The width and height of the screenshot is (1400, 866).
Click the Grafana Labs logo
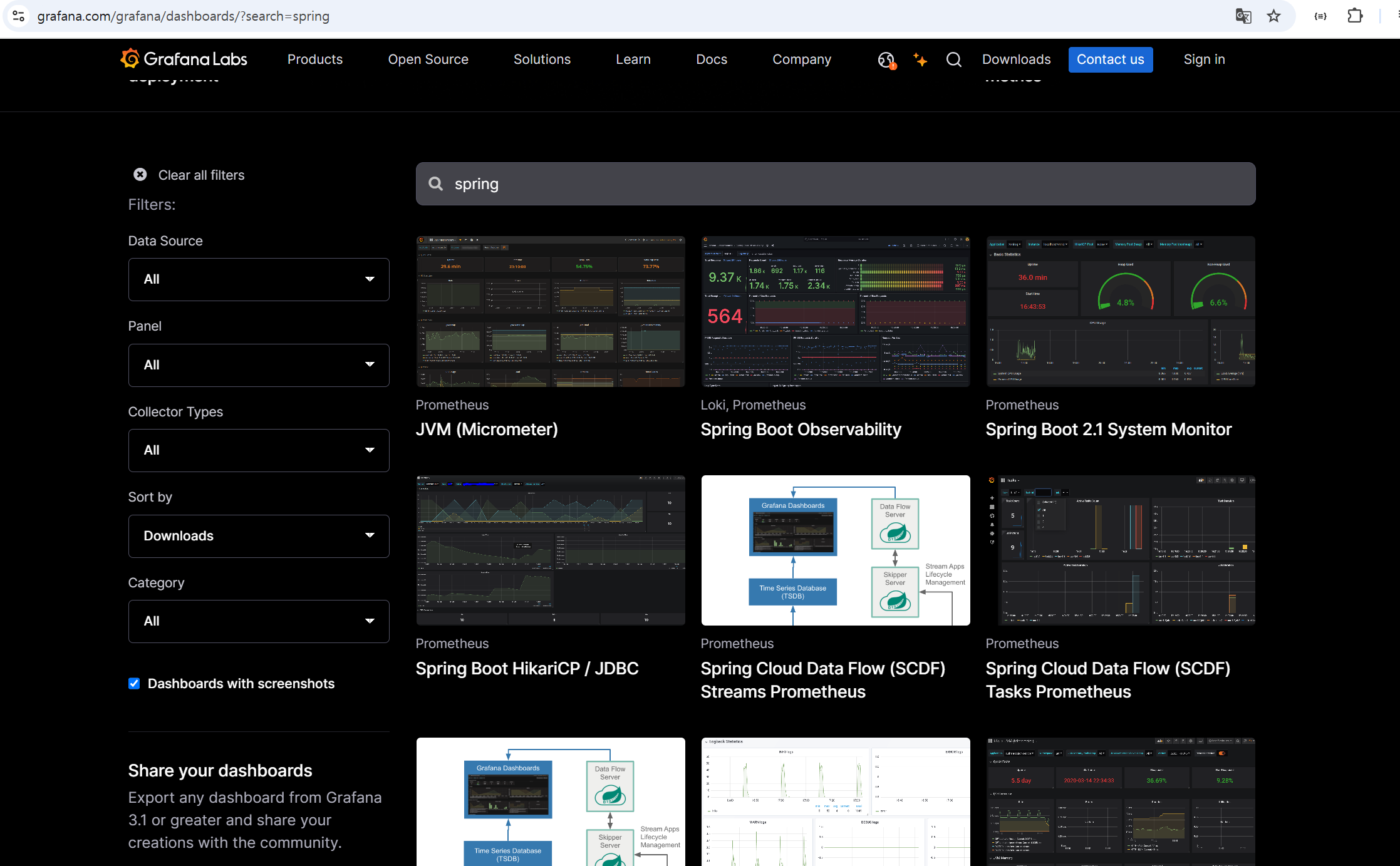(x=184, y=59)
